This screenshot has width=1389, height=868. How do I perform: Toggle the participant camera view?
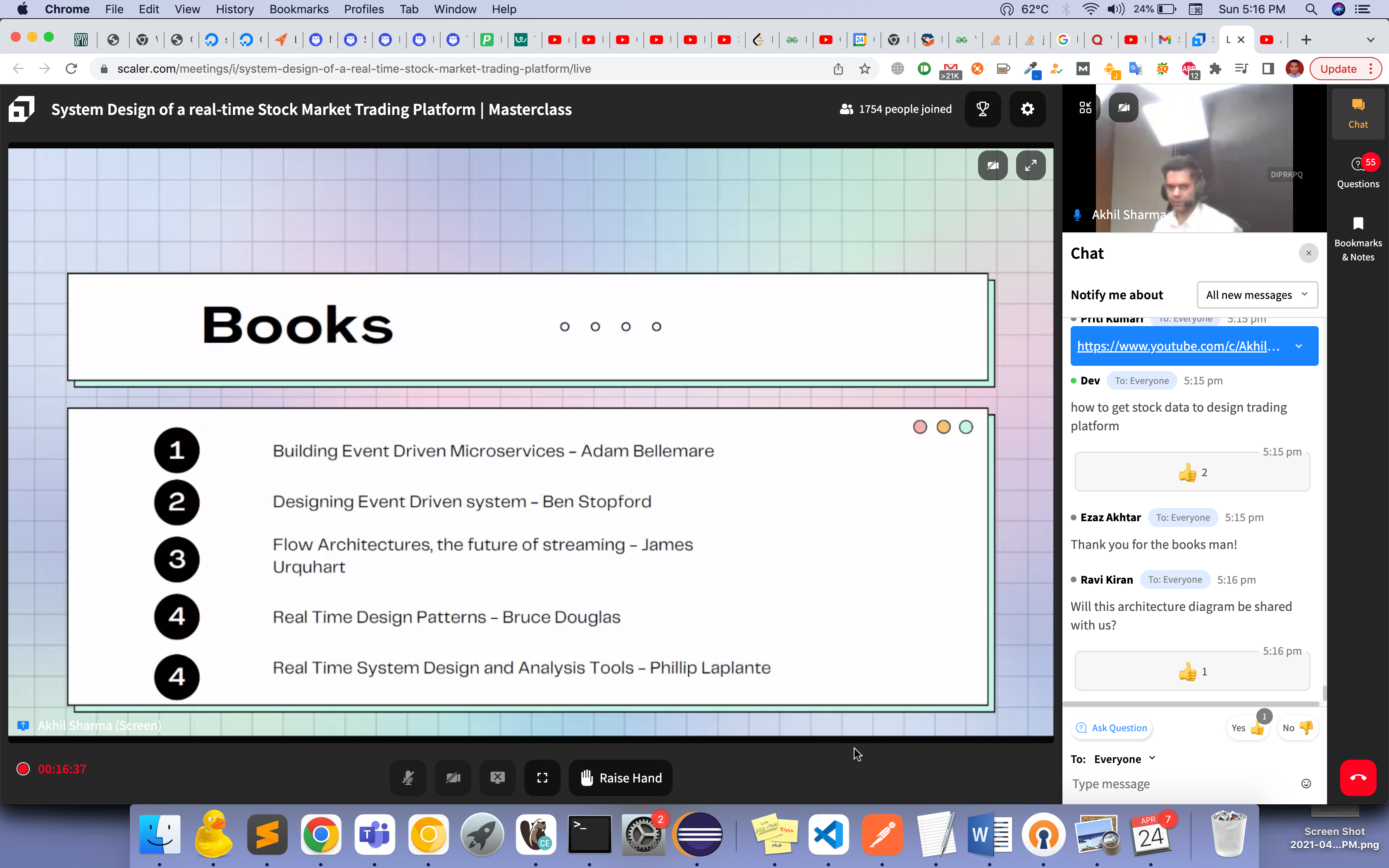(1123, 107)
